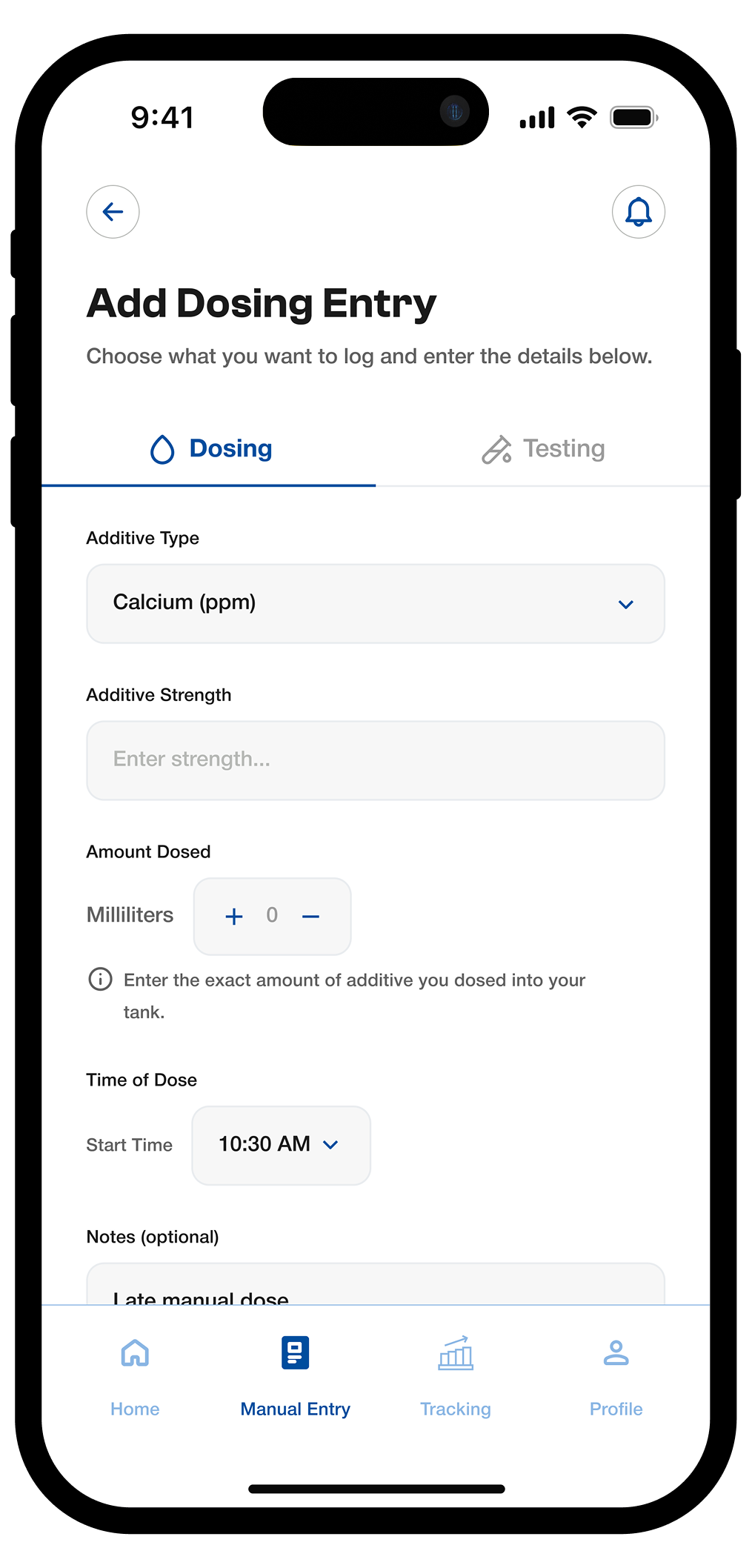Screen dimensions: 752x1568
Task: Tap the info icon beside dosing hint
Action: point(101,980)
